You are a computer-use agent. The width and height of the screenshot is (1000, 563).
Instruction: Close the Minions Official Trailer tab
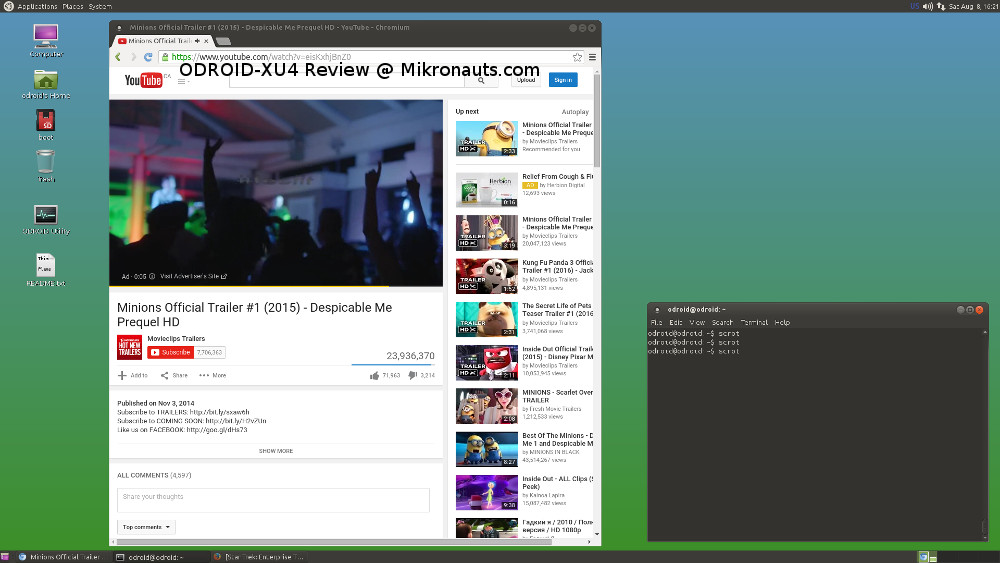pos(206,41)
